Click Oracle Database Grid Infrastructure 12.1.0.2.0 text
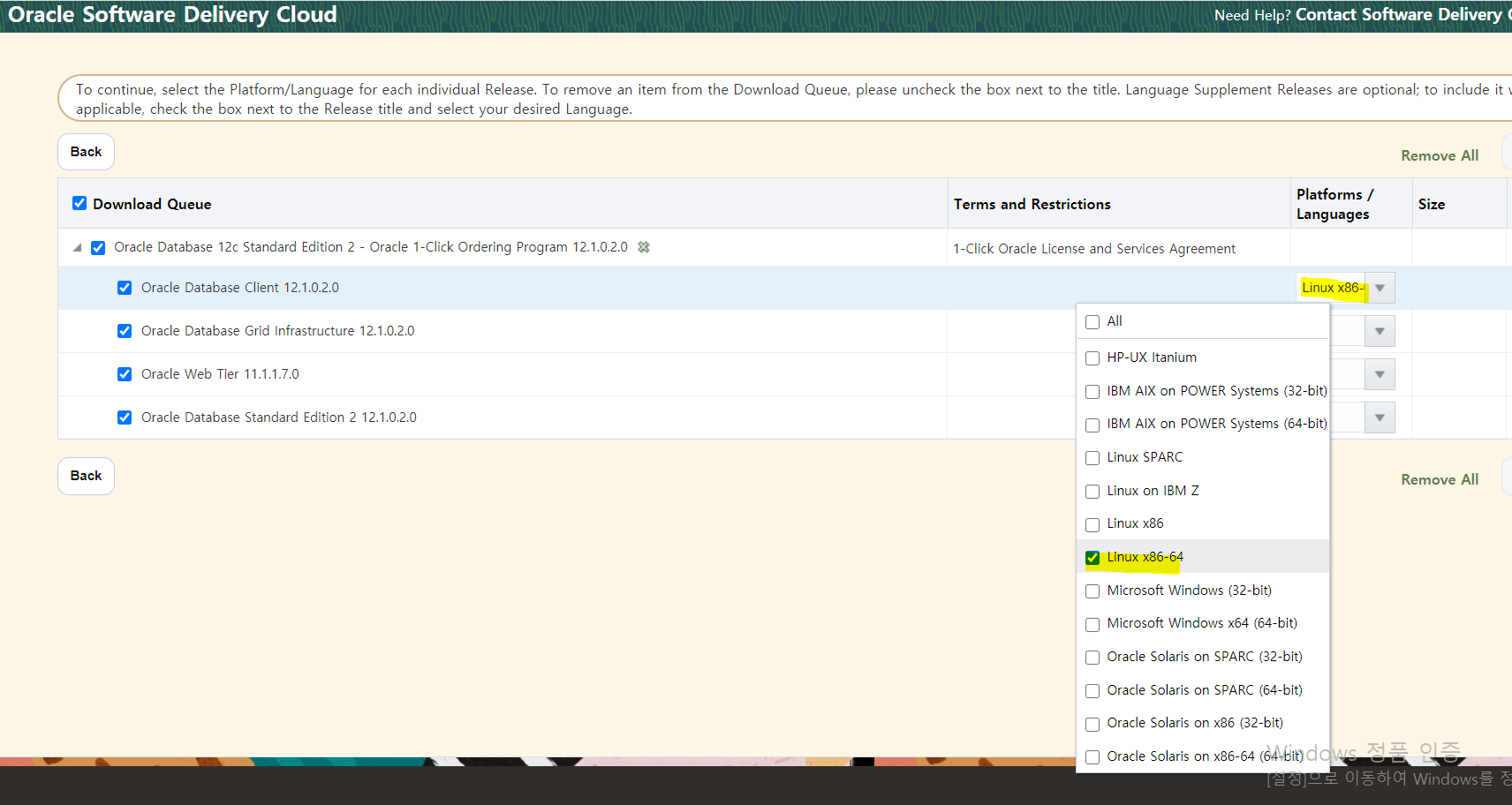1512x805 pixels. [277, 331]
